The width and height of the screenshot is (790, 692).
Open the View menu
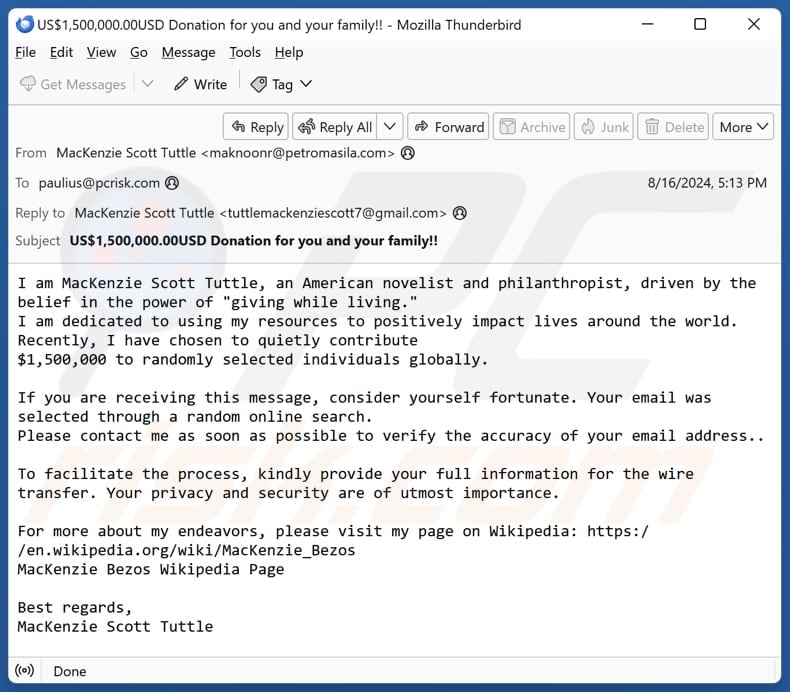click(101, 52)
